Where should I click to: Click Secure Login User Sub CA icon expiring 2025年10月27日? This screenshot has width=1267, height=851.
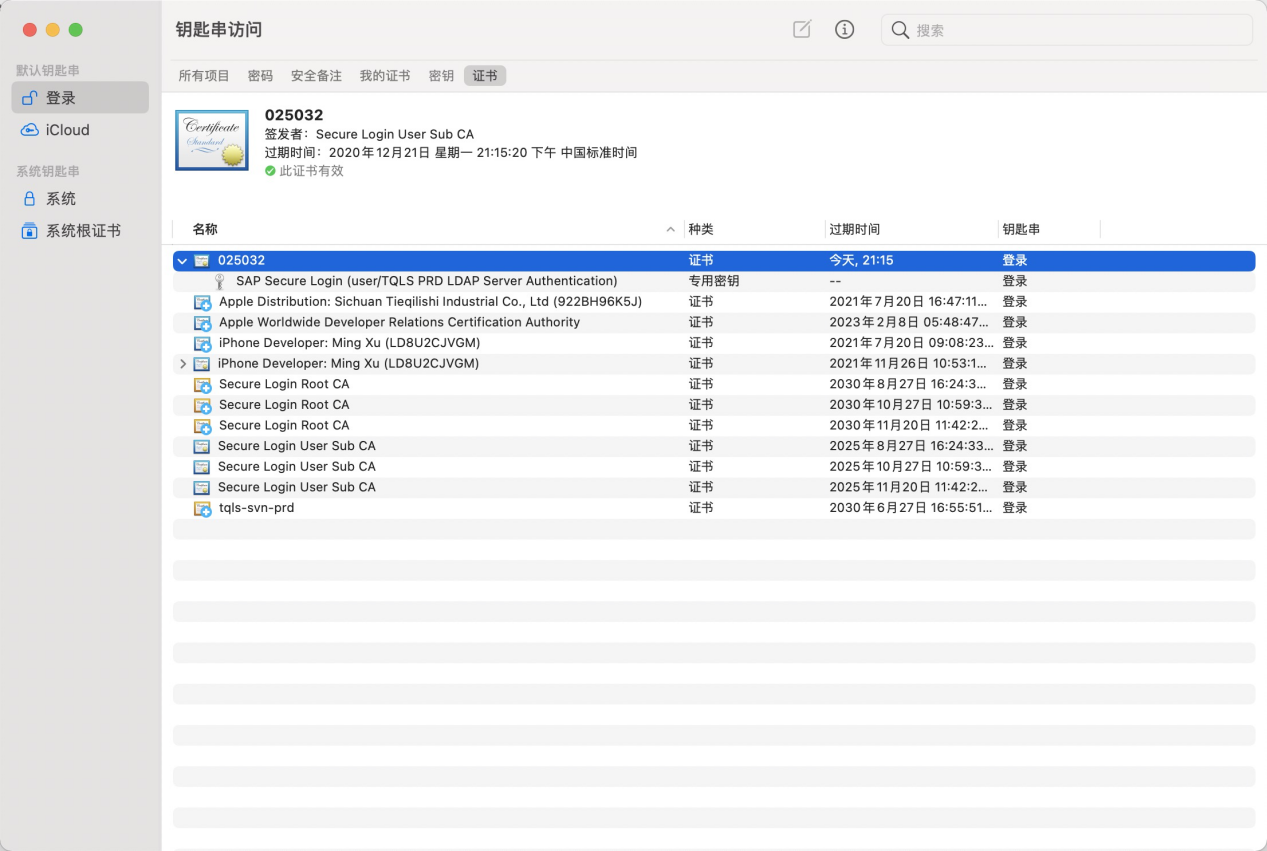tap(202, 467)
